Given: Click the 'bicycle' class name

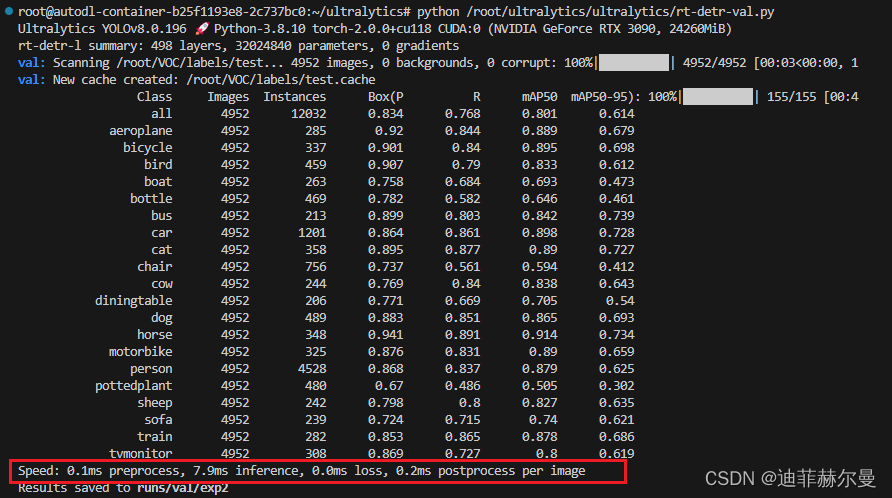Looking at the screenshot, I should [x=147, y=148].
